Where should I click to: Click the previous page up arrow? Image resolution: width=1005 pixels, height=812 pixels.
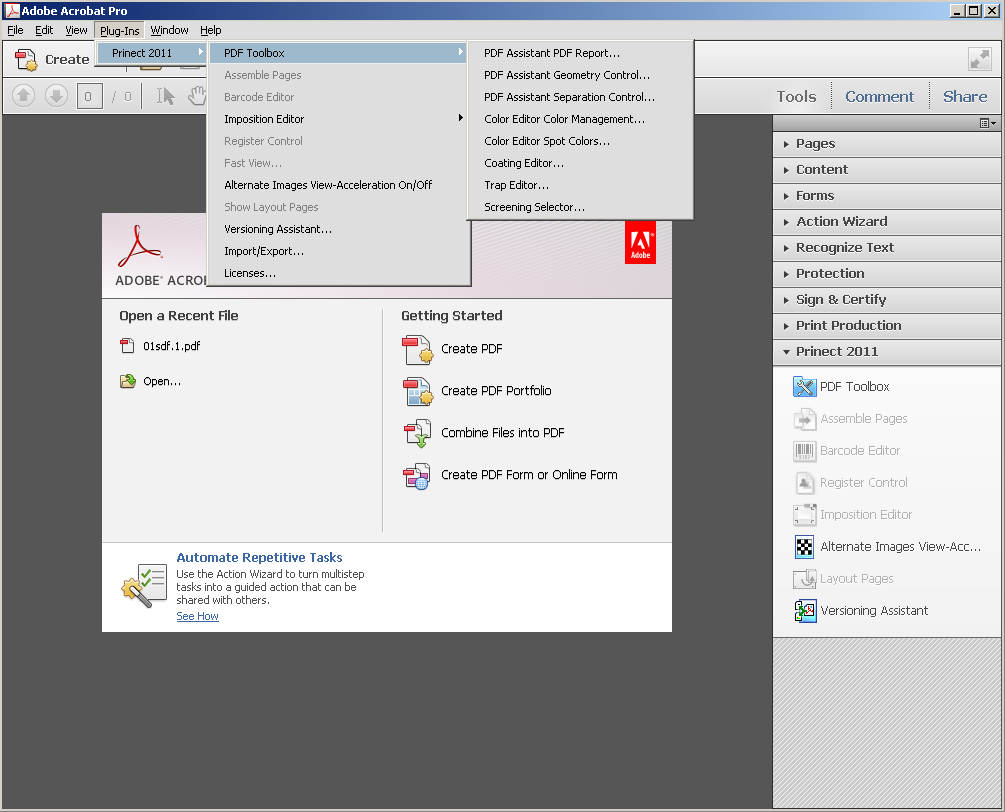click(x=24, y=96)
